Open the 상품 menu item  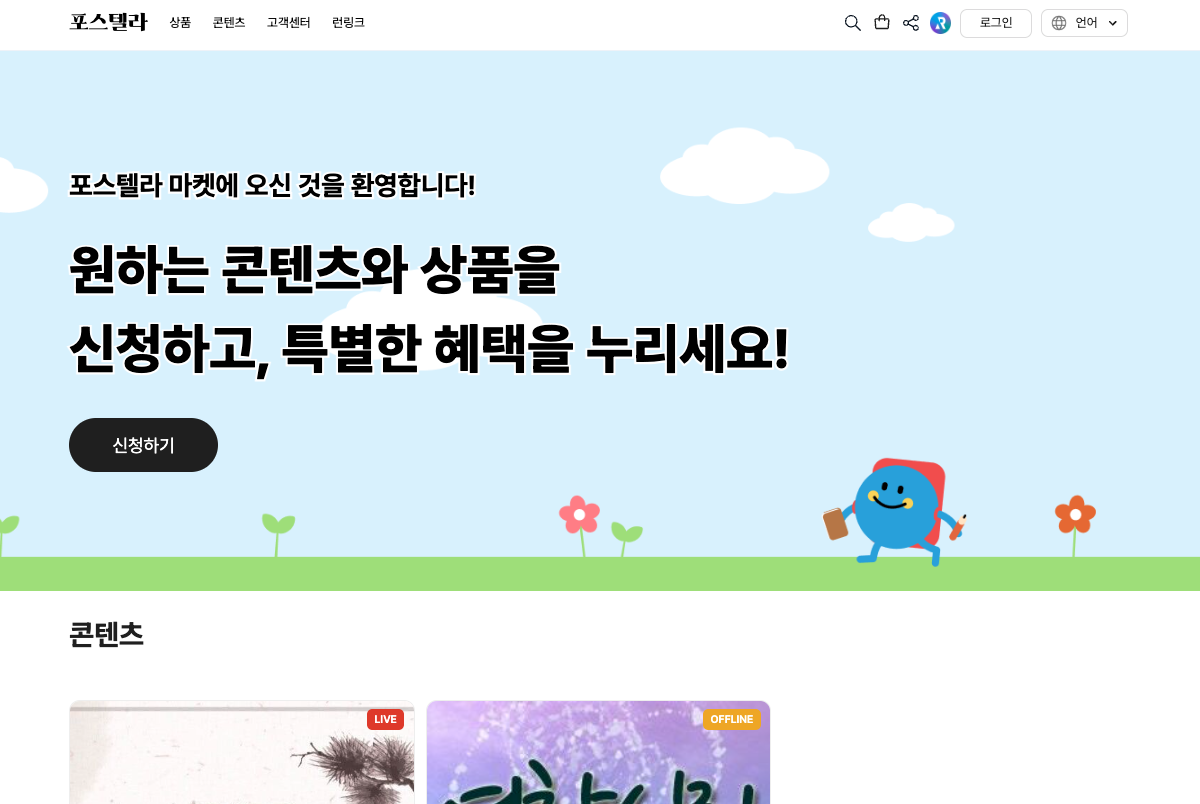180,23
